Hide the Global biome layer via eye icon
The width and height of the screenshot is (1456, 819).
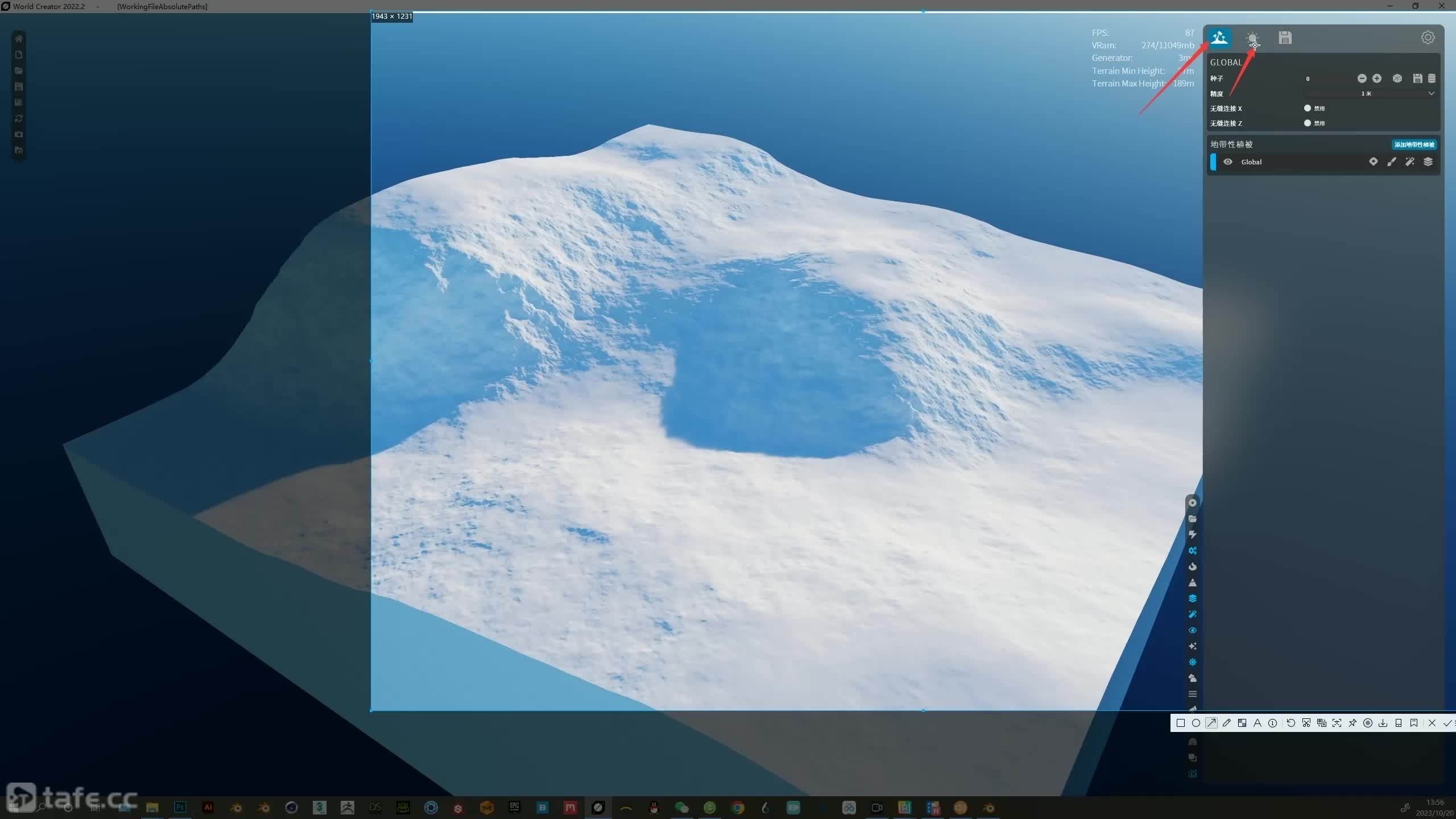[1228, 162]
